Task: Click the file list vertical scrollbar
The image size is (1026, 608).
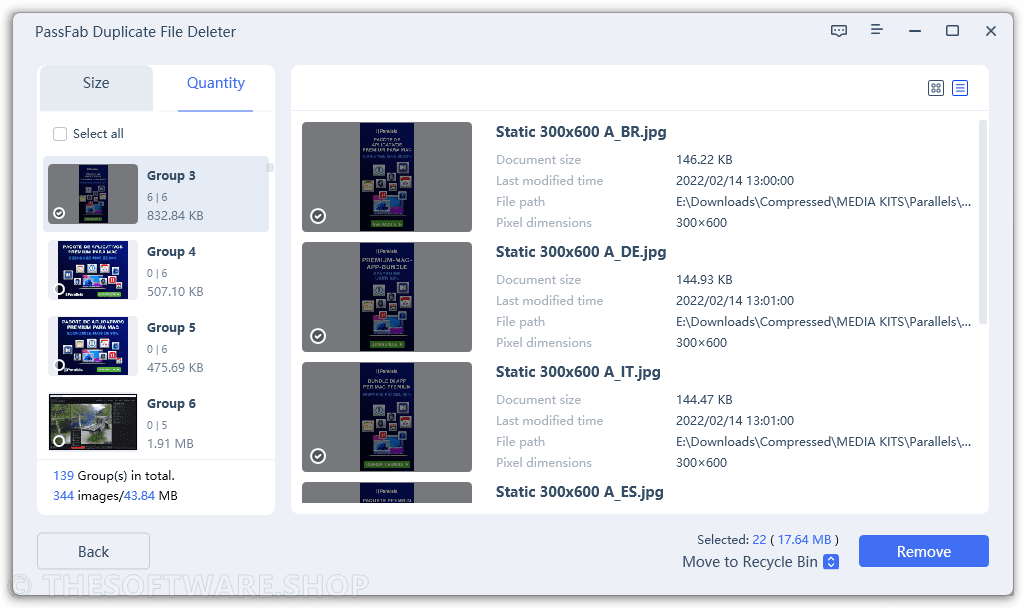Action: 983,223
